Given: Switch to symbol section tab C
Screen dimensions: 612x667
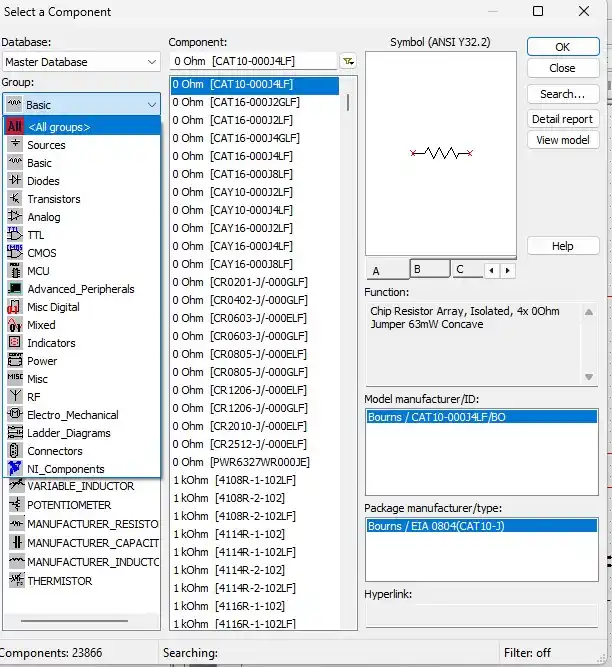Looking at the screenshot, I should click(467, 269).
